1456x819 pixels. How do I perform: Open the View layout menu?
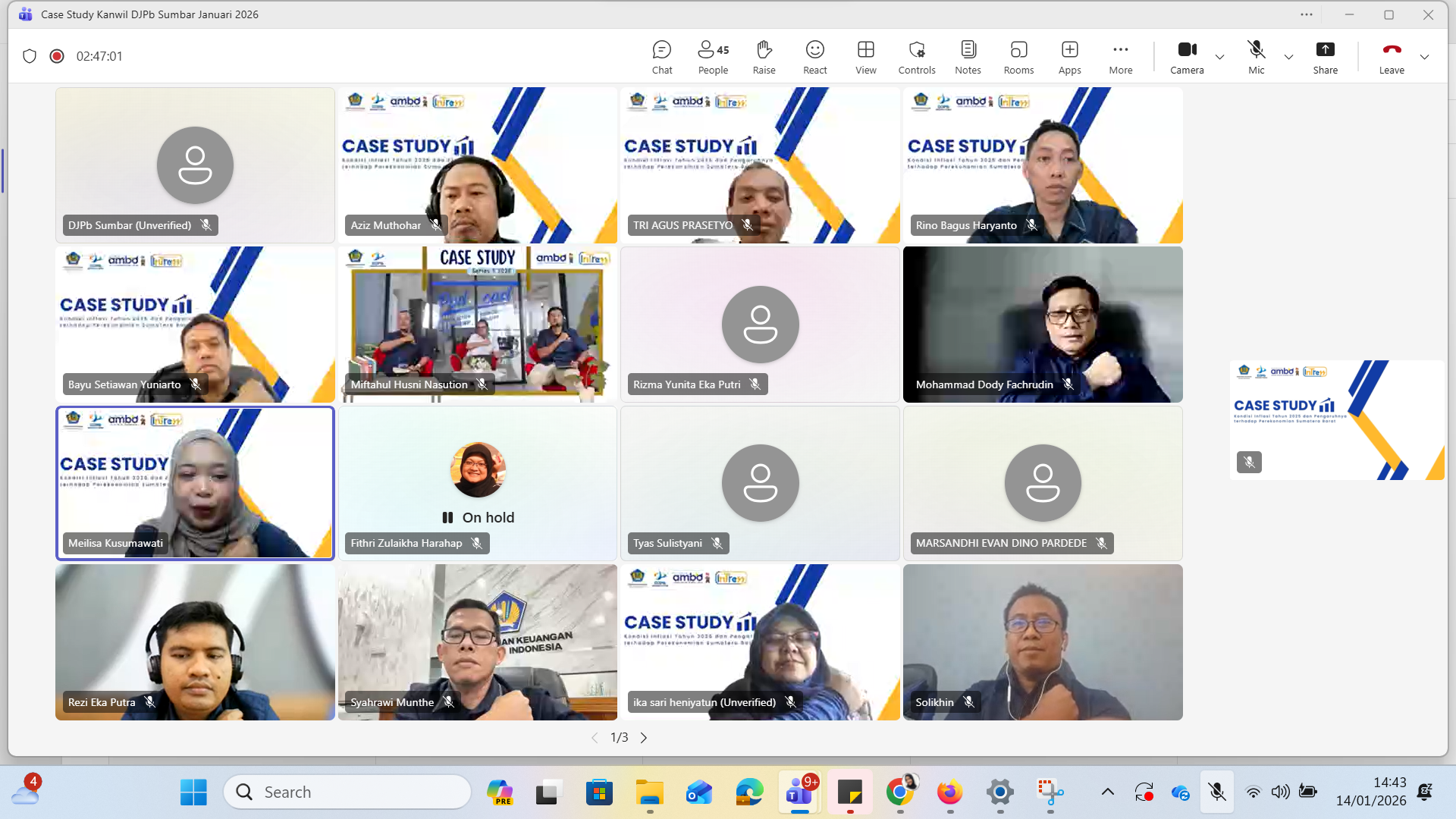(865, 57)
